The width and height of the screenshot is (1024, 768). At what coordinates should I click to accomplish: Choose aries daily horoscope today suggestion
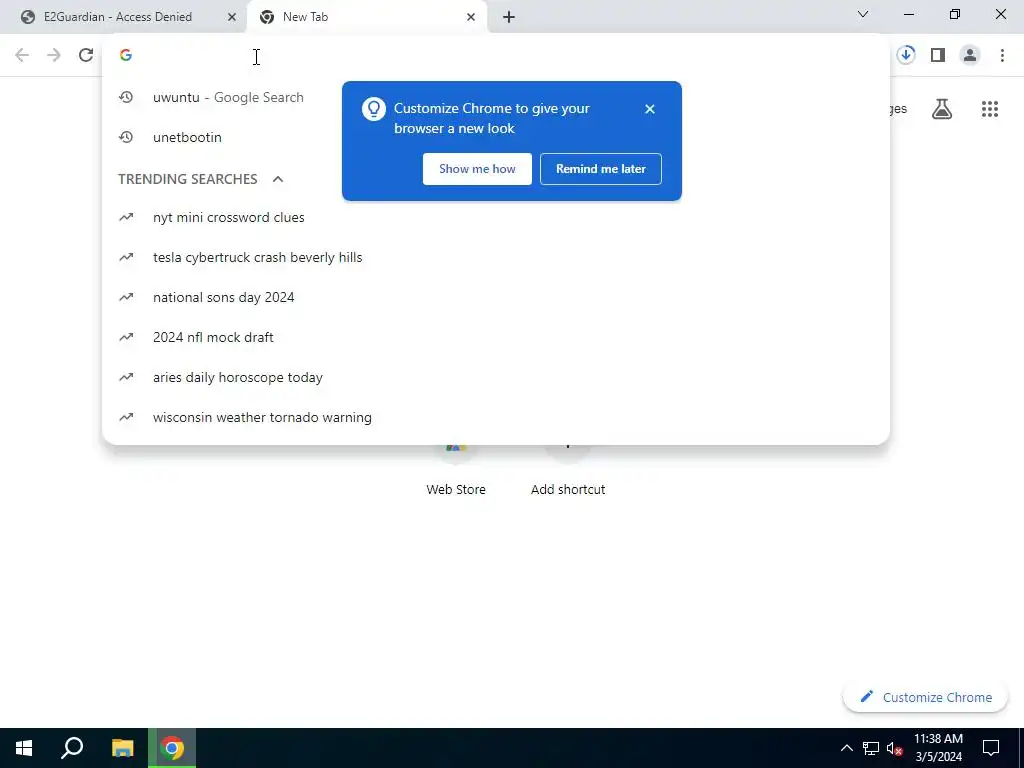[x=496, y=377]
